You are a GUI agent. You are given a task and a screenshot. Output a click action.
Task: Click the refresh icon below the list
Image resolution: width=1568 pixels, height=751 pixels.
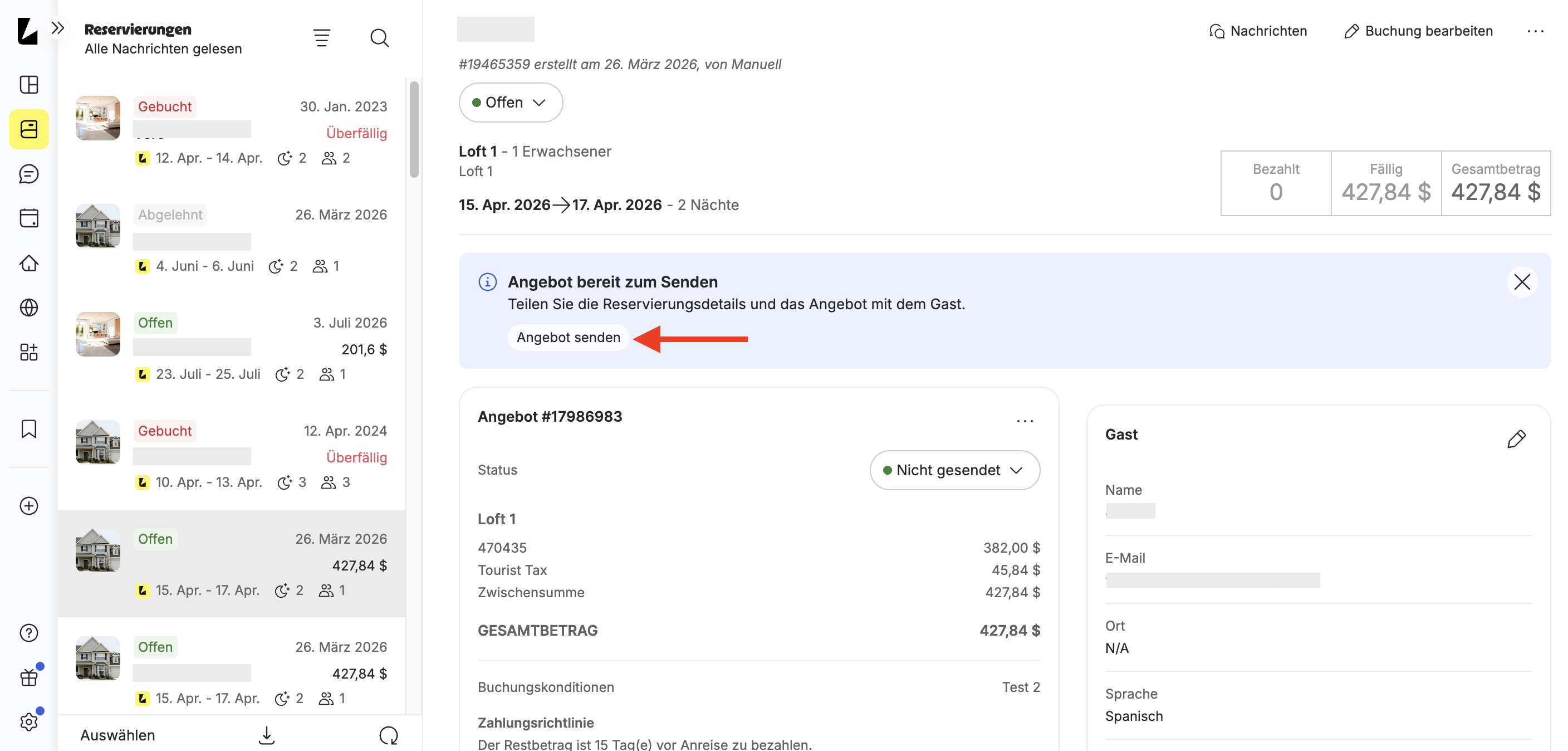point(388,735)
